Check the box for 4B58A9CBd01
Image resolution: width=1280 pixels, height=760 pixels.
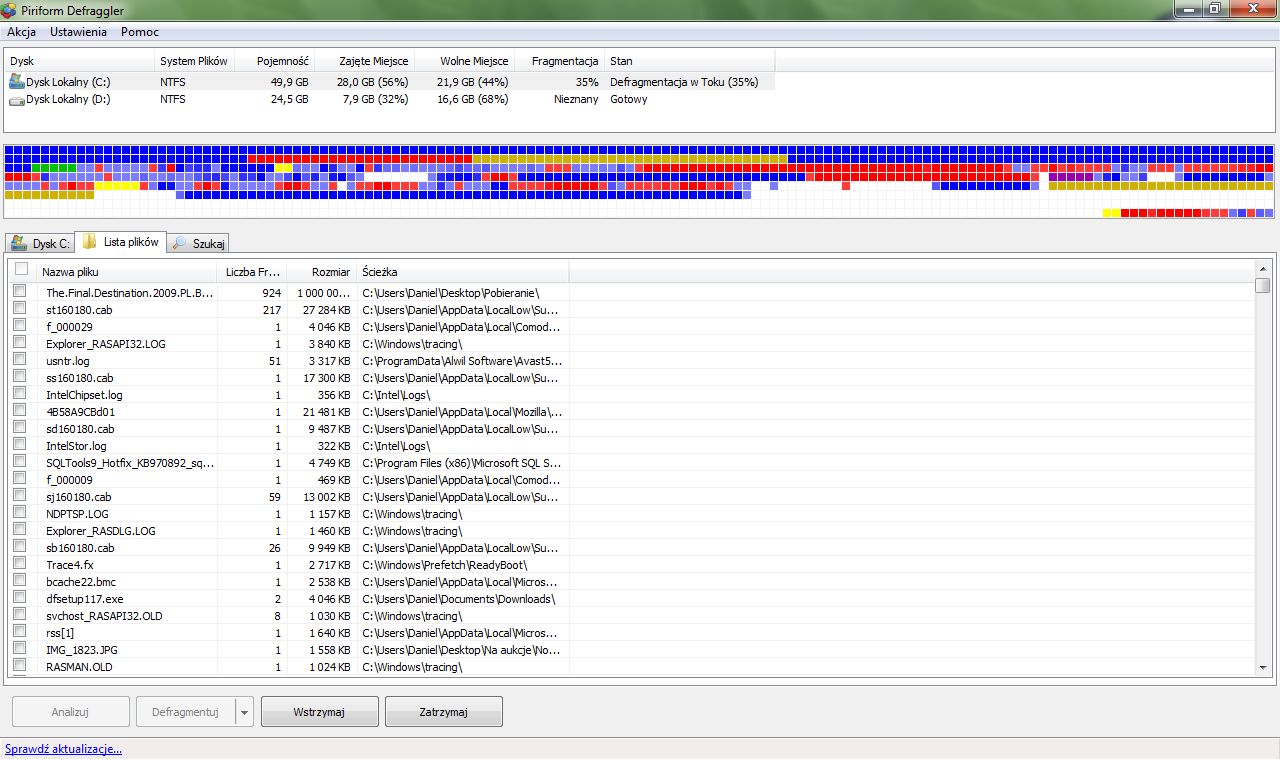click(x=19, y=410)
